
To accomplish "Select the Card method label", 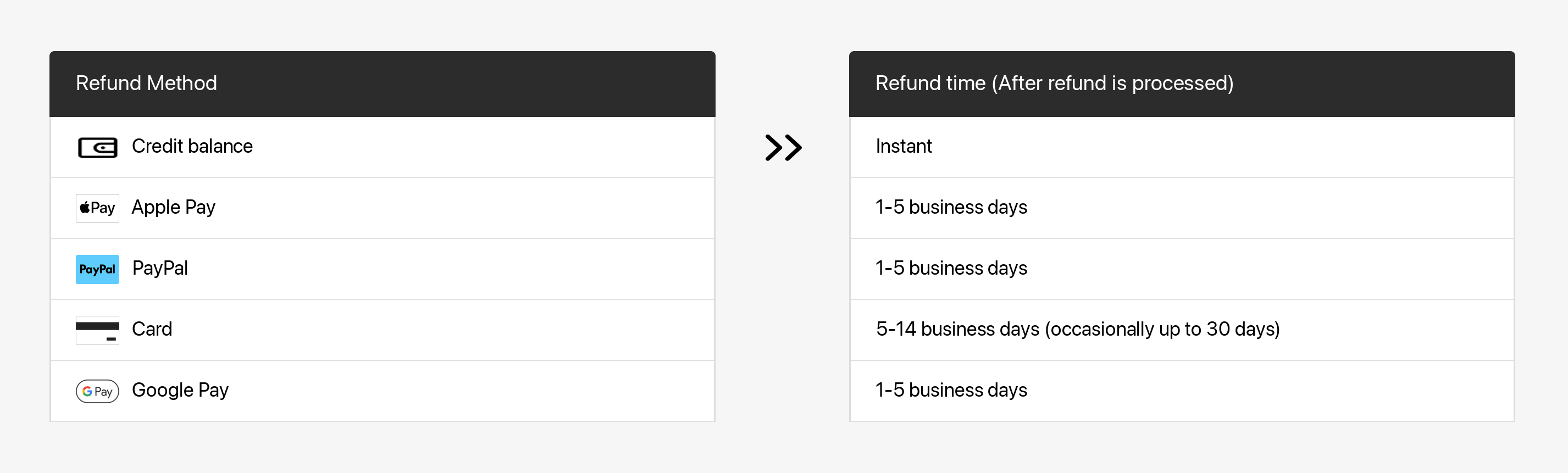I will pyautogui.click(x=152, y=329).
